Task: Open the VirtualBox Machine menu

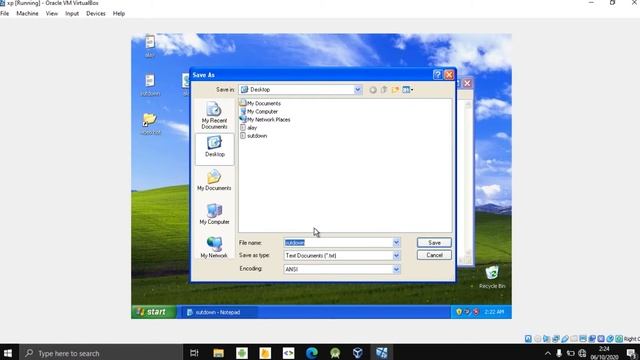Action: (x=27, y=13)
